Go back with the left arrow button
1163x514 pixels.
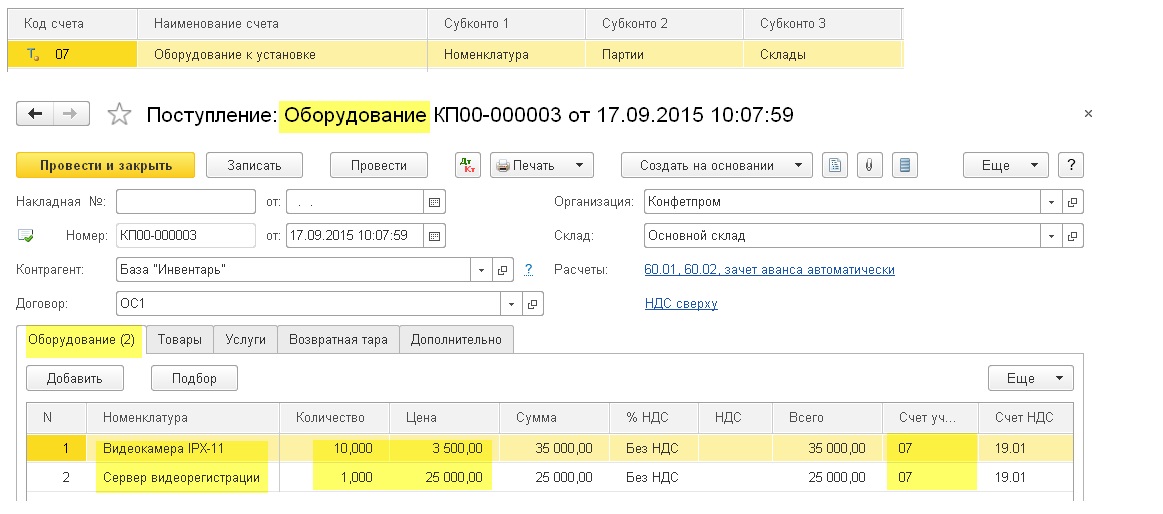click(35, 113)
